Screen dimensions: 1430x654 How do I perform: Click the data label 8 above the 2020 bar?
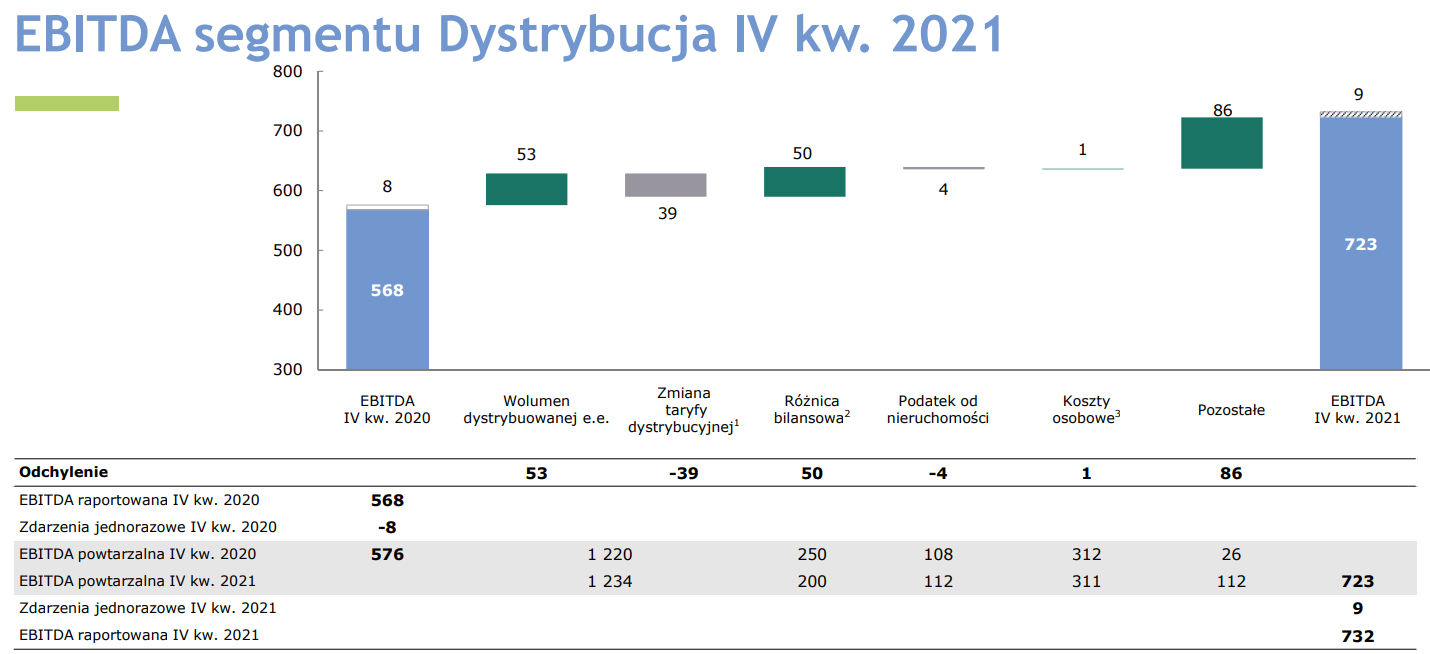388,185
